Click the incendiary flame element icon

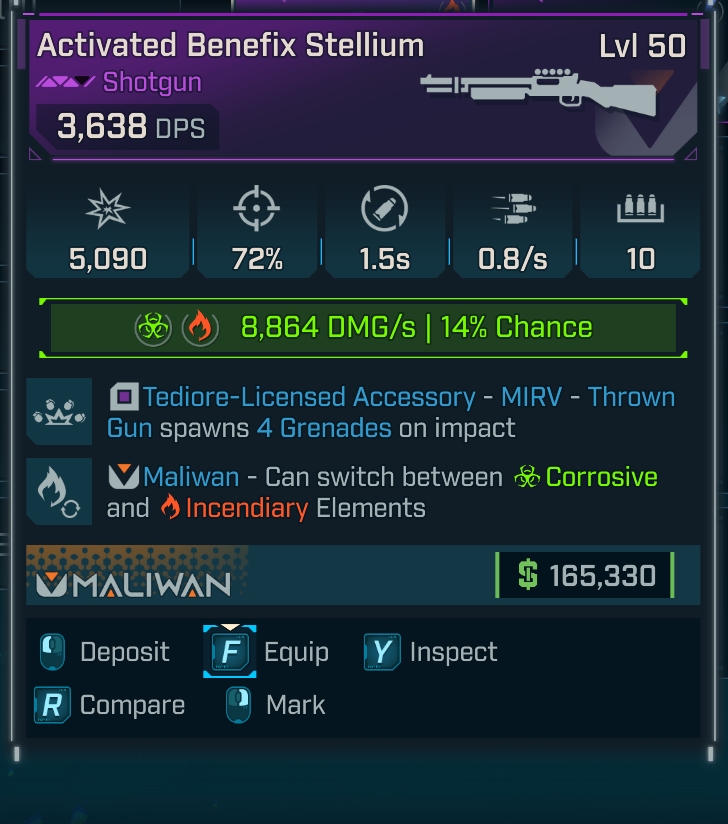click(200, 328)
